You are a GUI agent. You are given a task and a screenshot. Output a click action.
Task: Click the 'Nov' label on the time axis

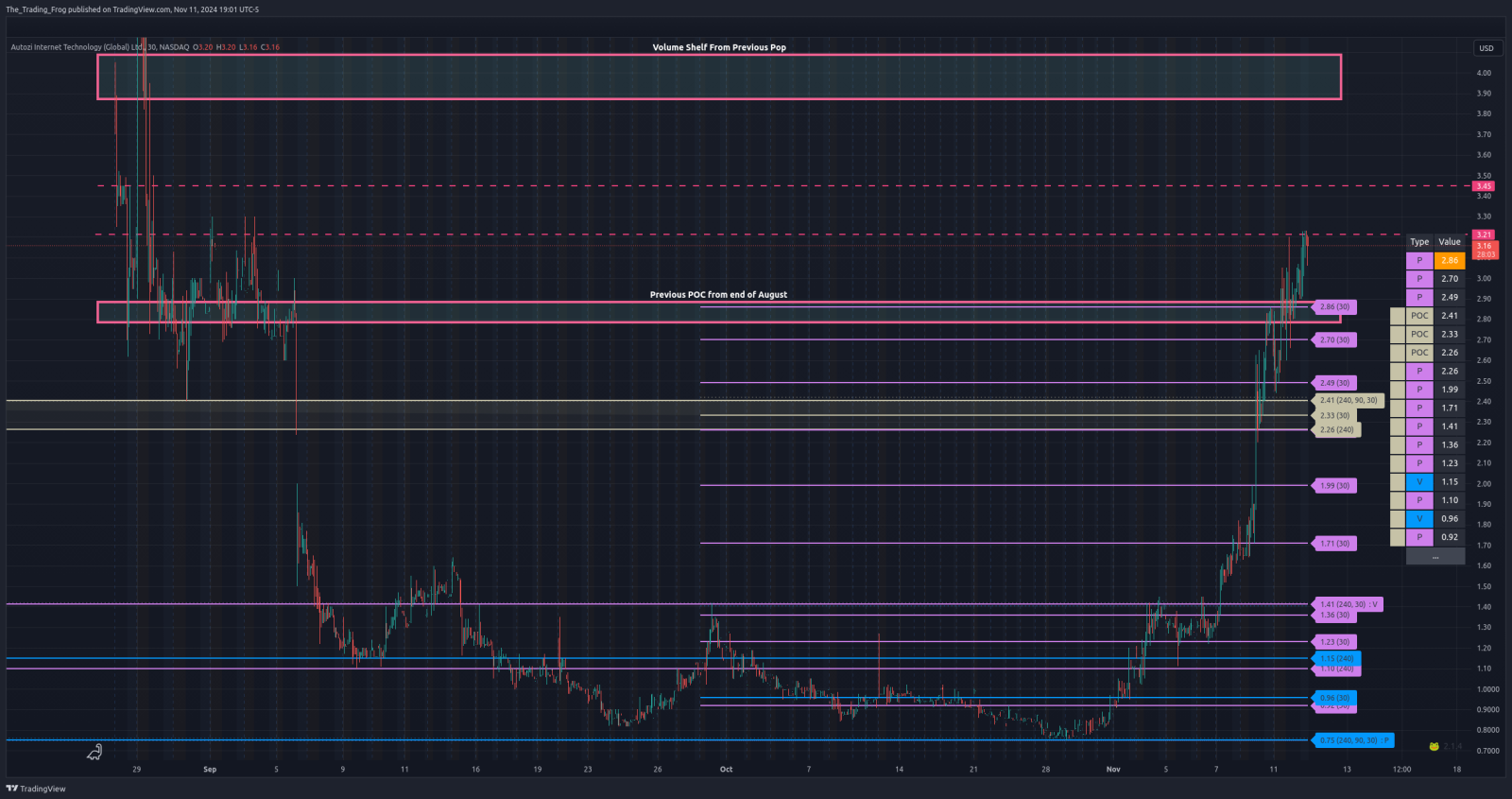pyautogui.click(x=1113, y=770)
